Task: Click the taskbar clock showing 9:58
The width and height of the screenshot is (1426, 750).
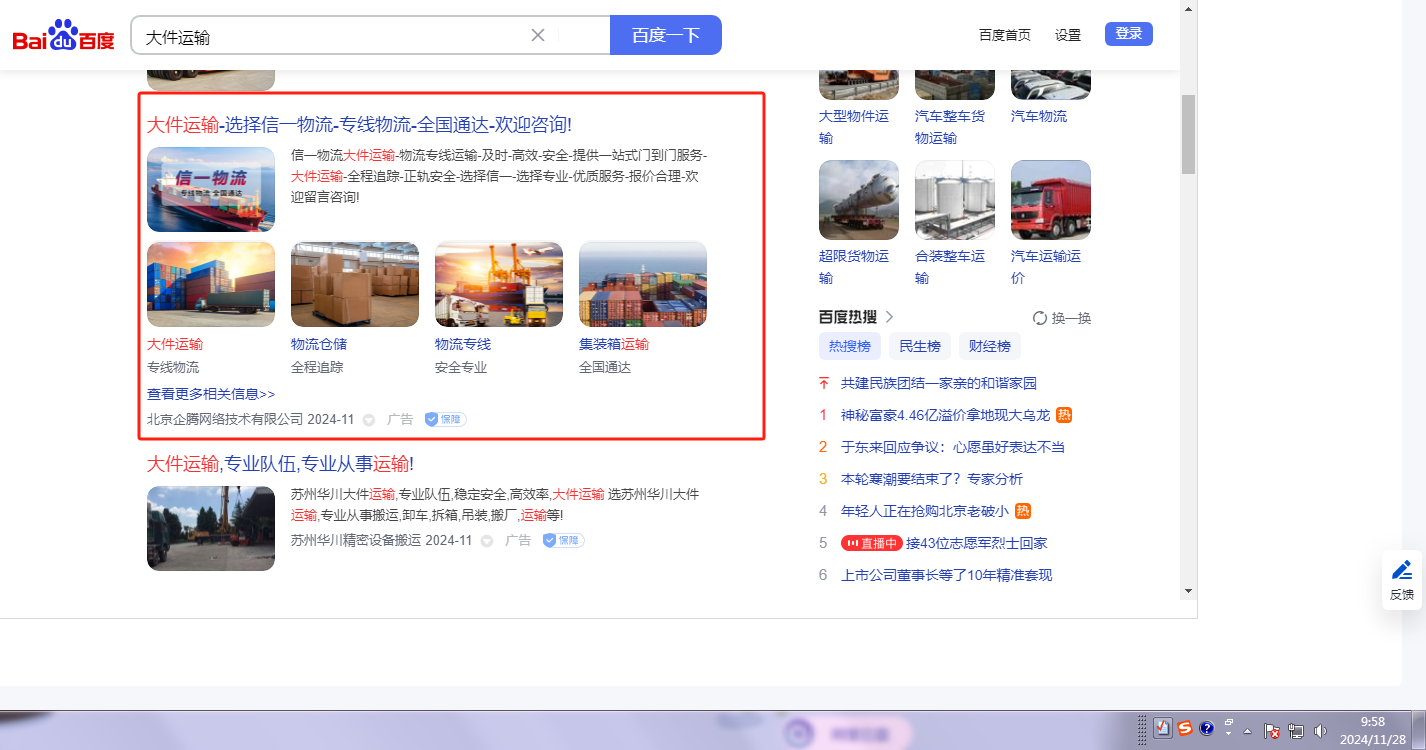Action: pyautogui.click(x=1373, y=730)
